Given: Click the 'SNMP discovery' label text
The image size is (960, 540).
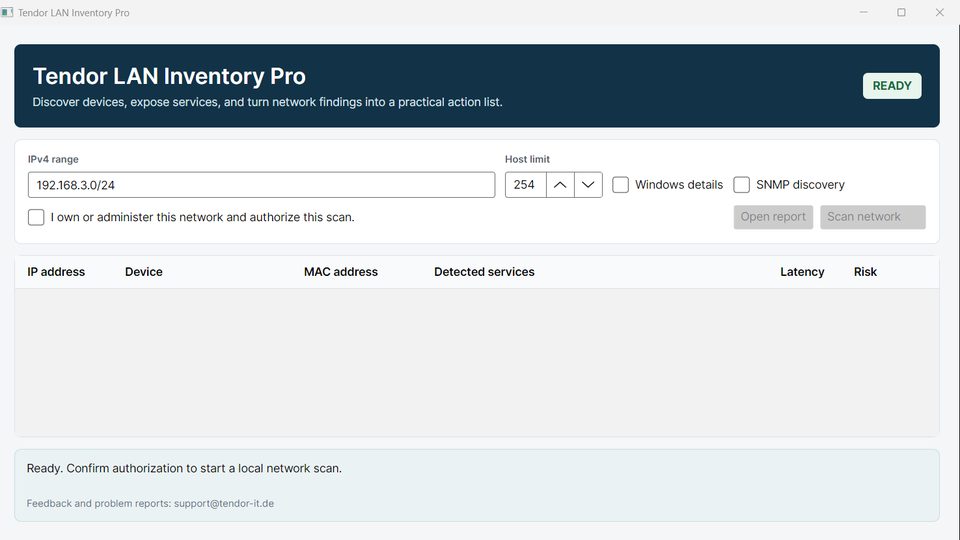Looking at the screenshot, I should 800,185.
